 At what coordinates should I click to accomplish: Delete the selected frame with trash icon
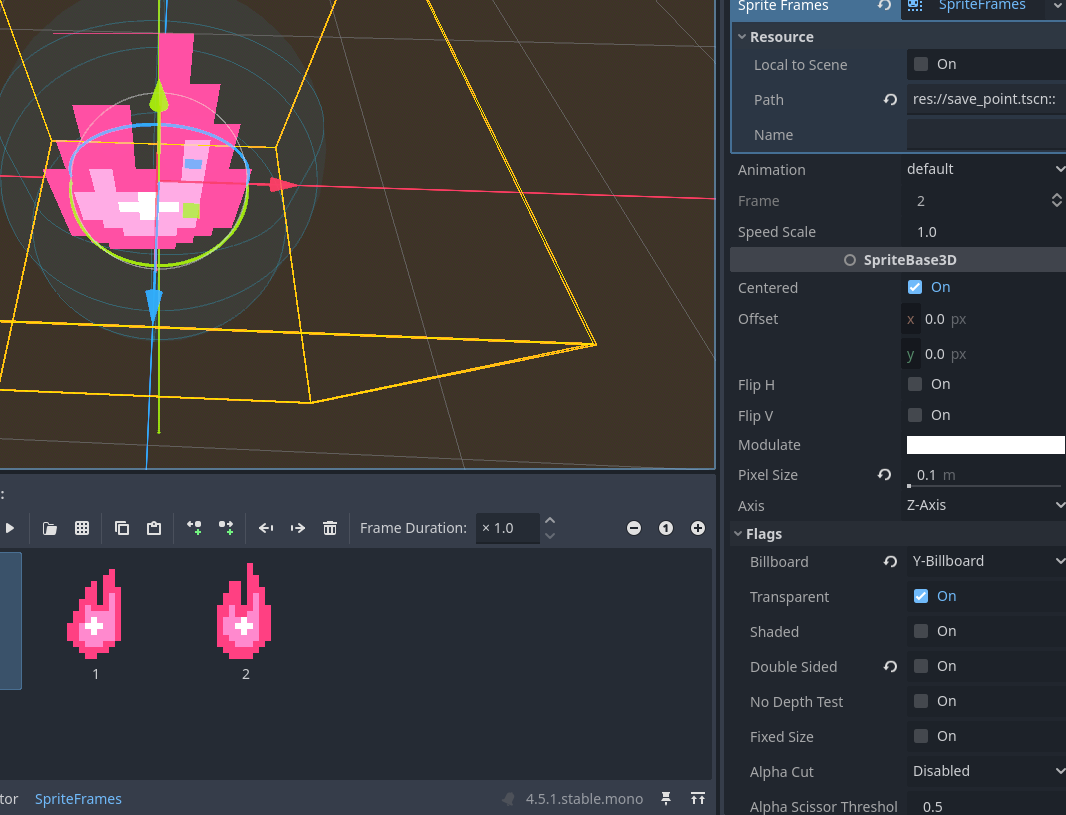point(330,528)
